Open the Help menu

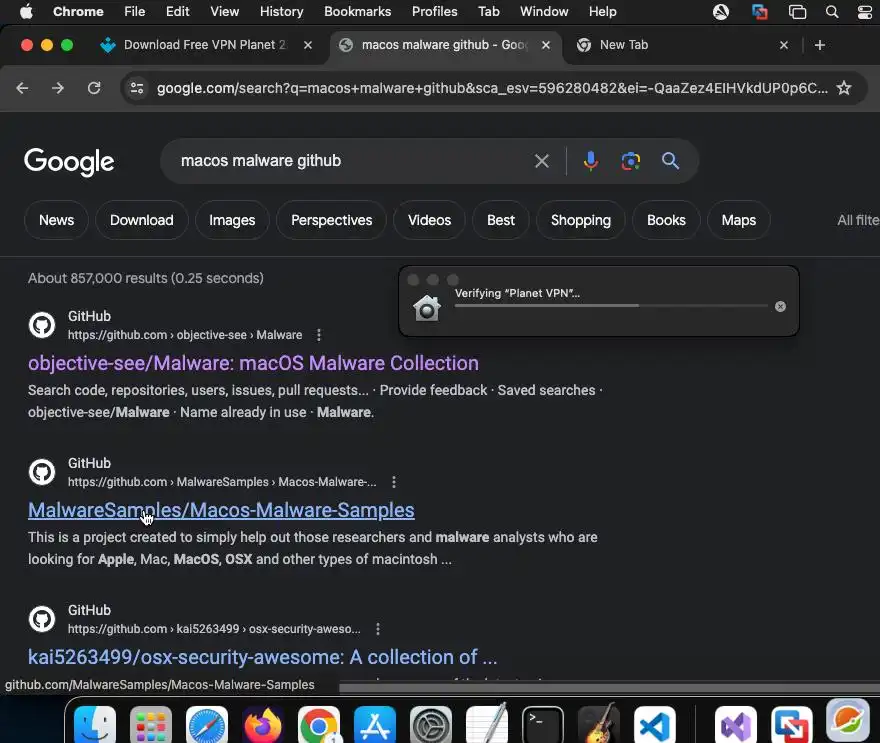[x=602, y=12]
